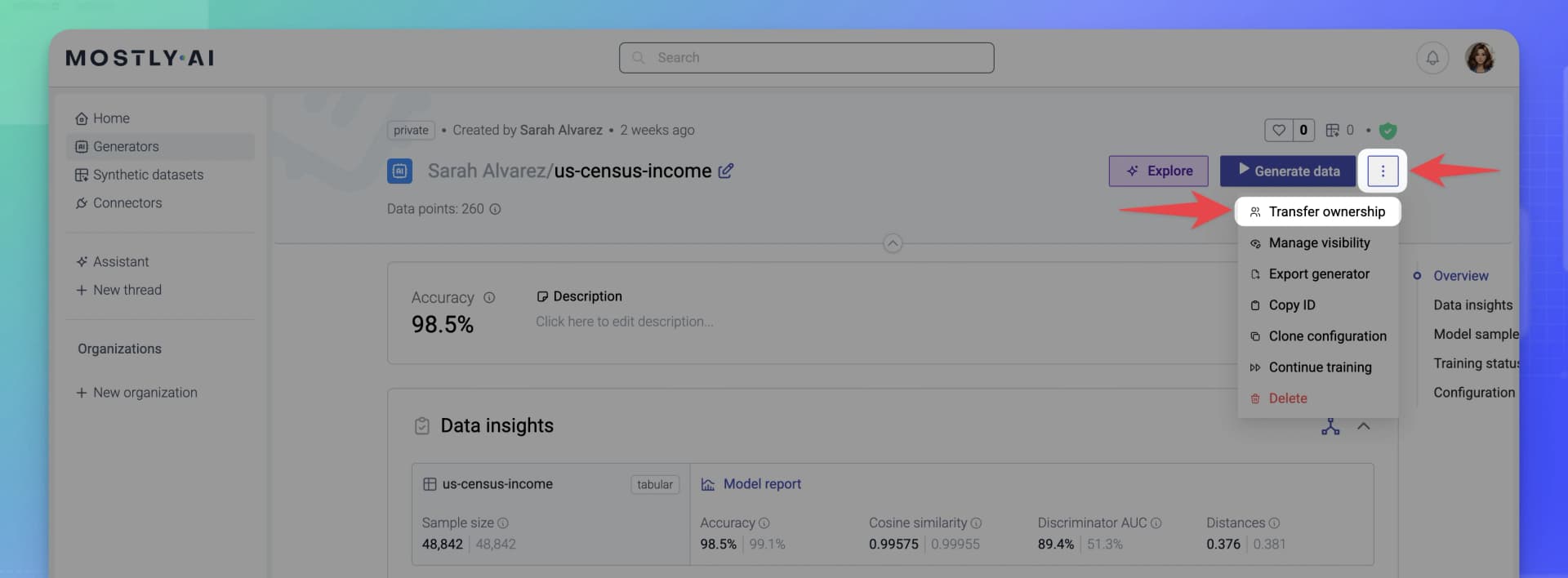Jump to Data insights in page navigation
This screenshot has height=578, width=1568.
tap(1473, 305)
